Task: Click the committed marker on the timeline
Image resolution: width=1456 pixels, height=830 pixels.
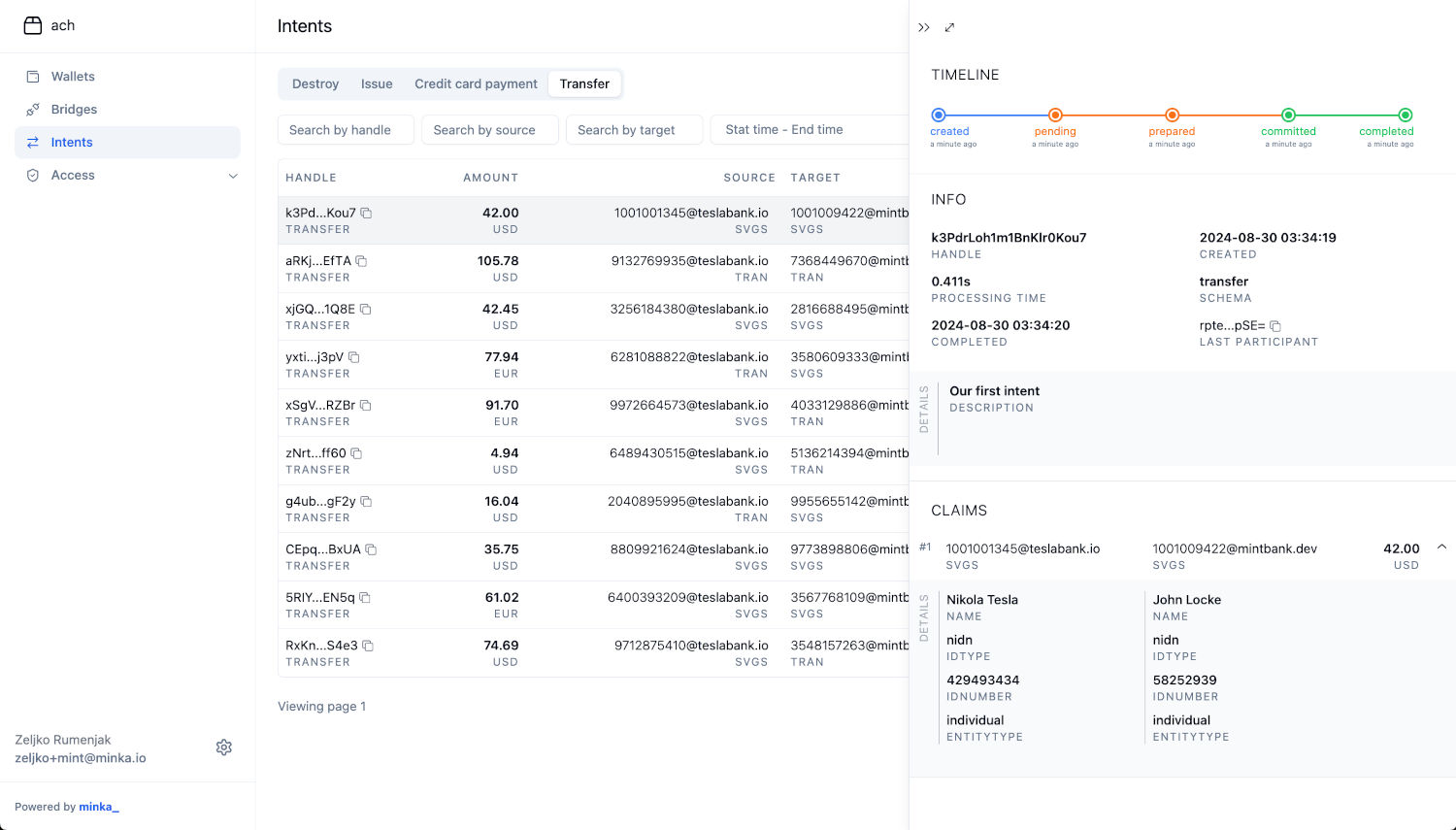Action: tap(1287, 114)
